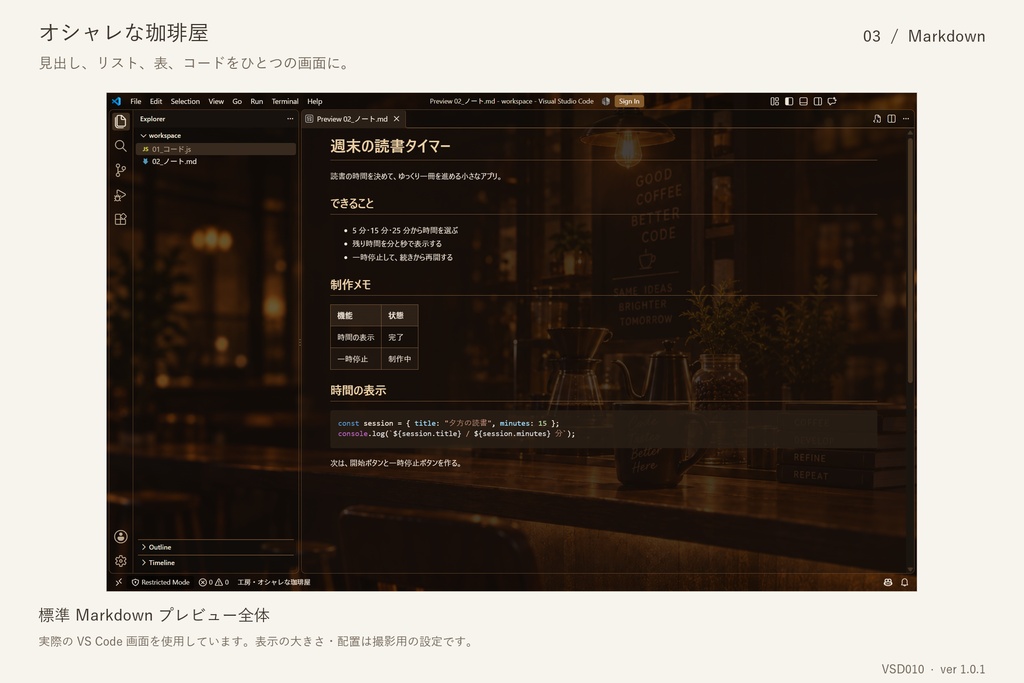Click the Copilot icon next to Sign In
Viewport: 1024px width, 683px height.
point(606,101)
